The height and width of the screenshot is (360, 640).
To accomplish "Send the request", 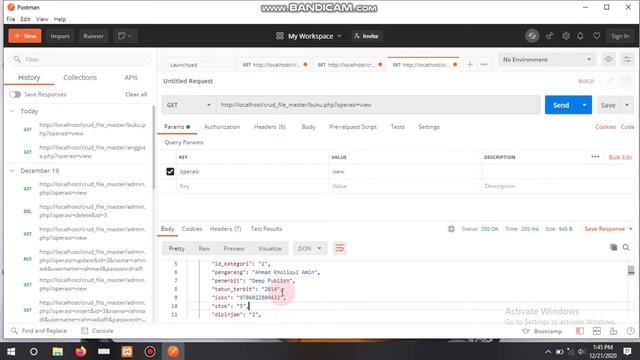I will click(561, 105).
